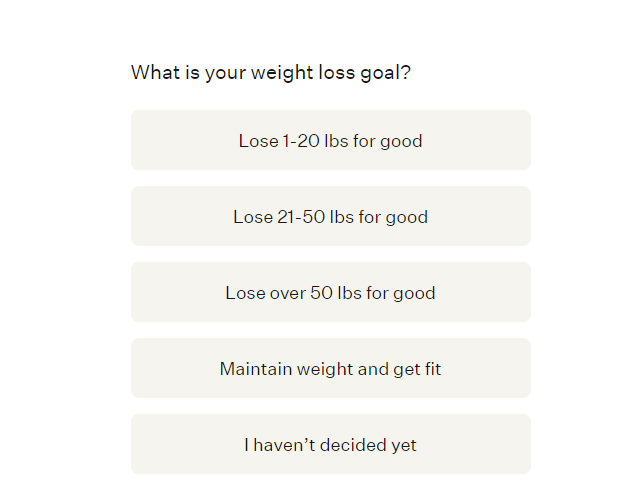This screenshot has width=643, height=499.
Task: Select the Lose 1-20 lbs for good option
Action: point(331,140)
